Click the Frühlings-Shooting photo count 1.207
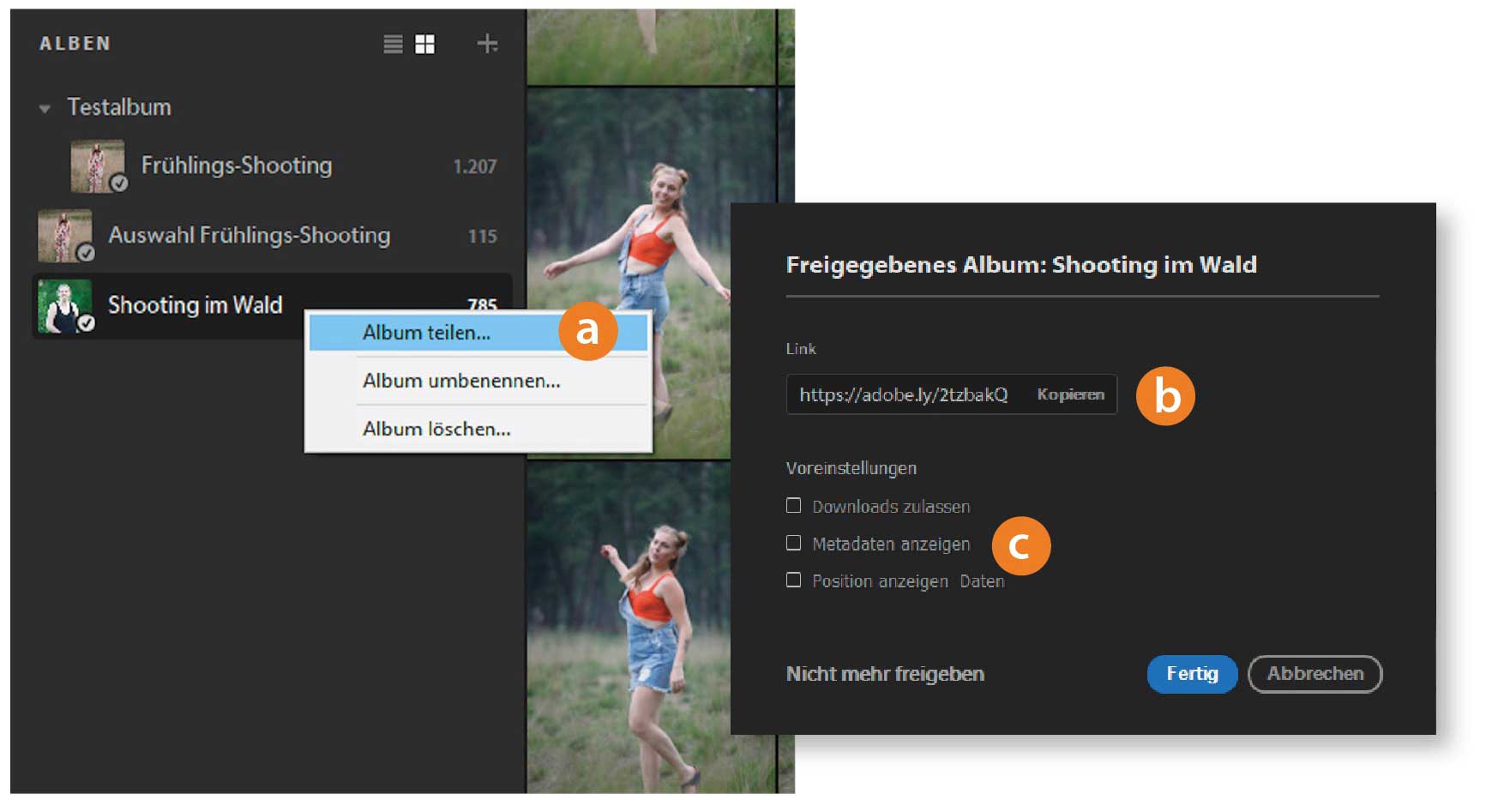1492x812 pixels. click(475, 166)
